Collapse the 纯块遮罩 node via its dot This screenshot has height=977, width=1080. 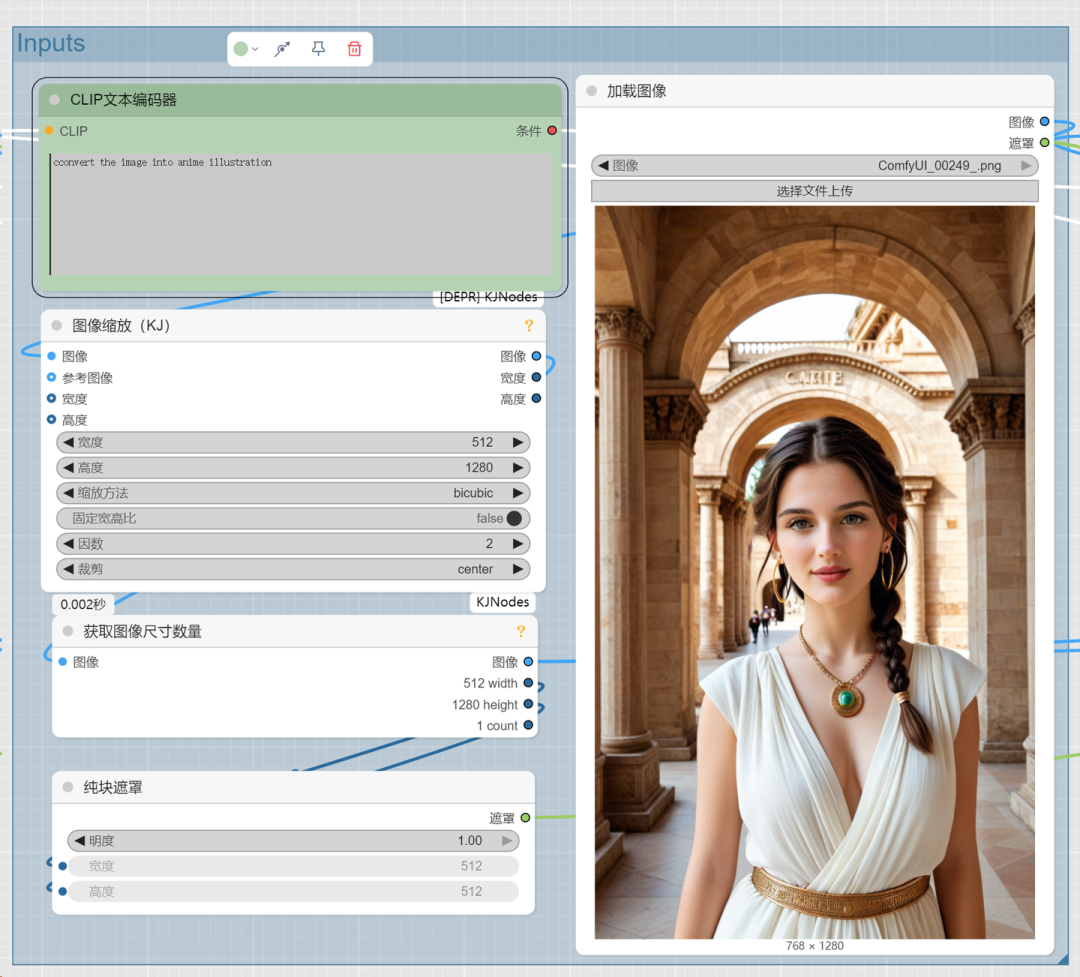[x=68, y=787]
